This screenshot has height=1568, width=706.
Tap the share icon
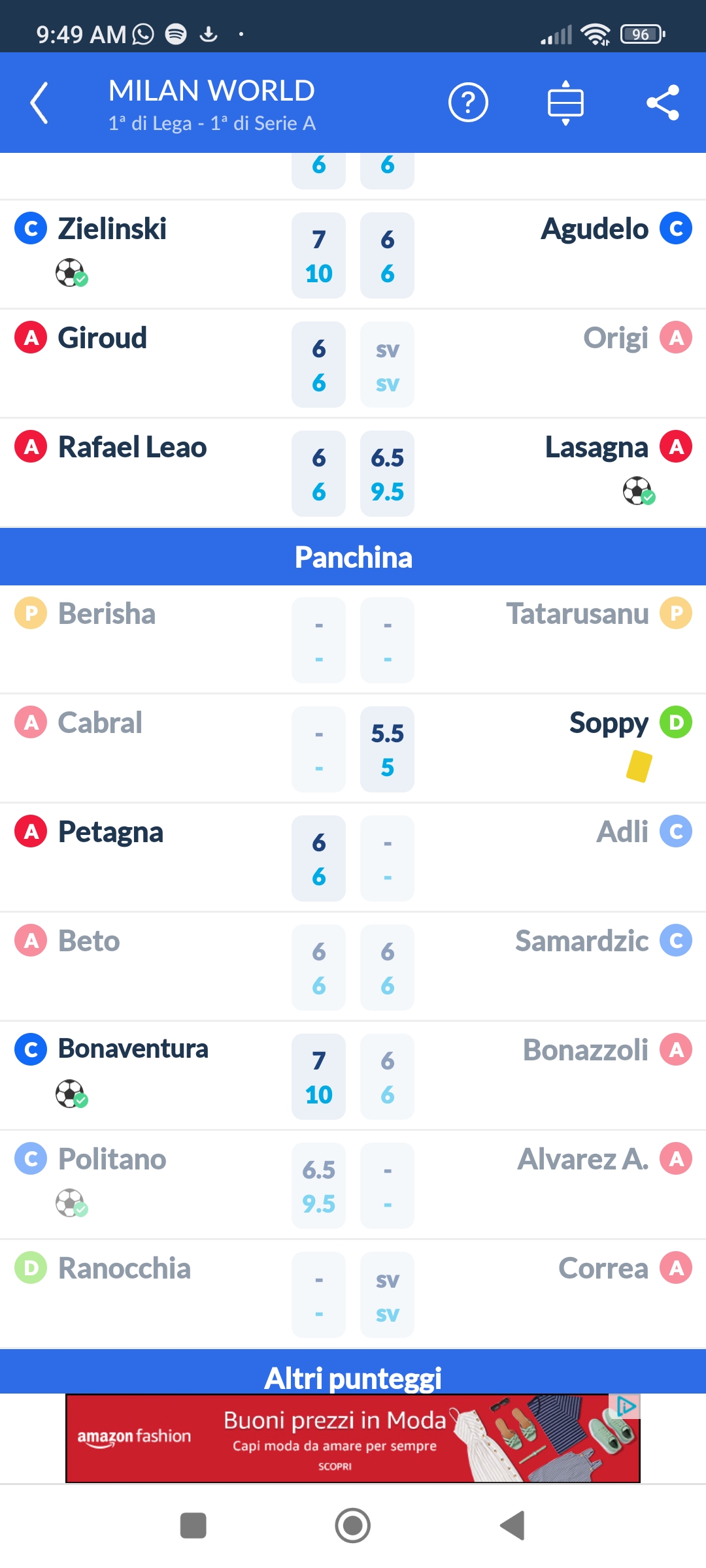663,103
